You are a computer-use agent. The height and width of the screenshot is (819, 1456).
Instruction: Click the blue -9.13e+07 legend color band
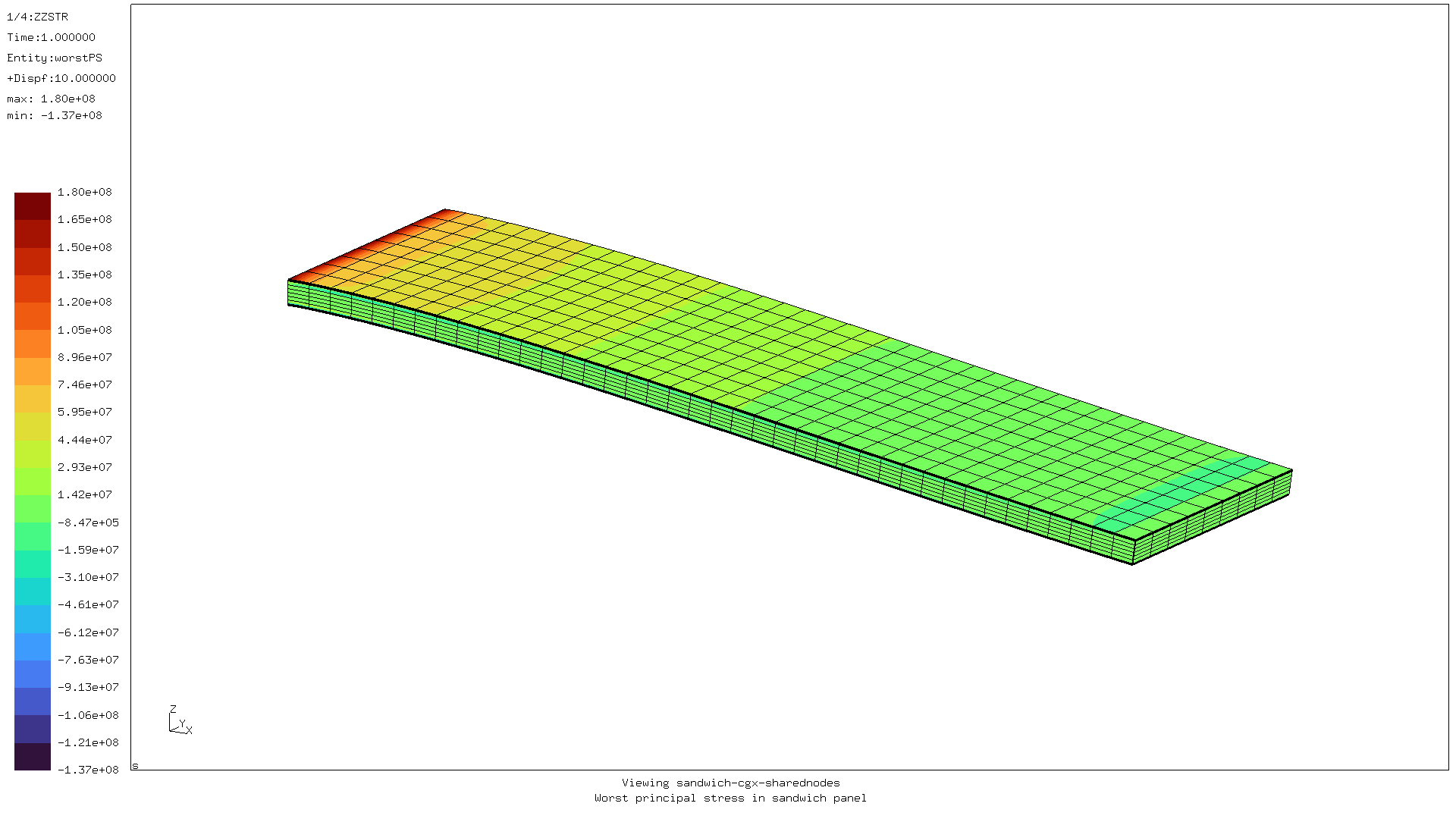point(33,674)
